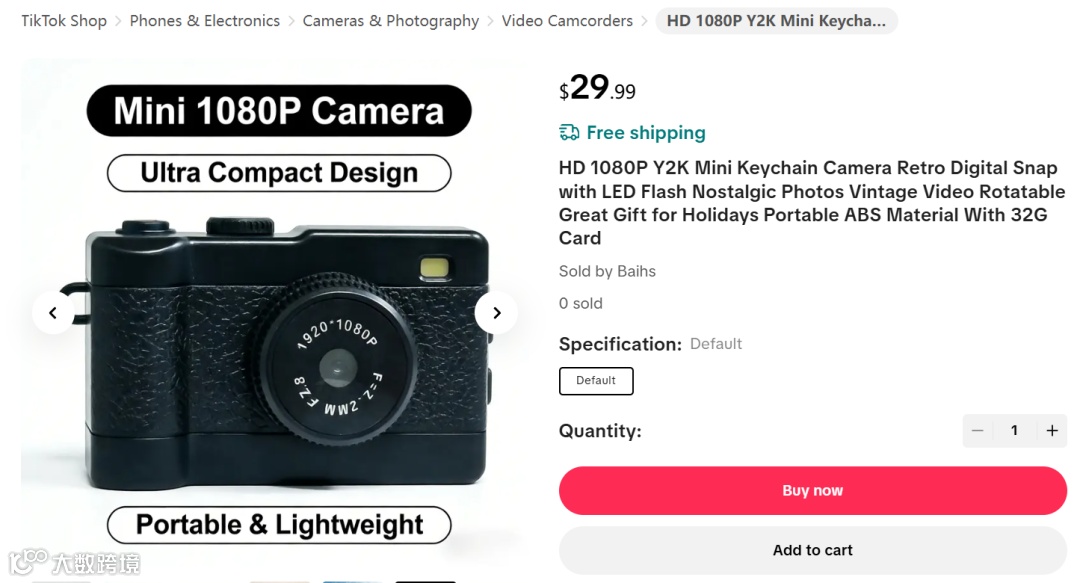
Task: Open Phones & Electronics category
Action: point(205,21)
